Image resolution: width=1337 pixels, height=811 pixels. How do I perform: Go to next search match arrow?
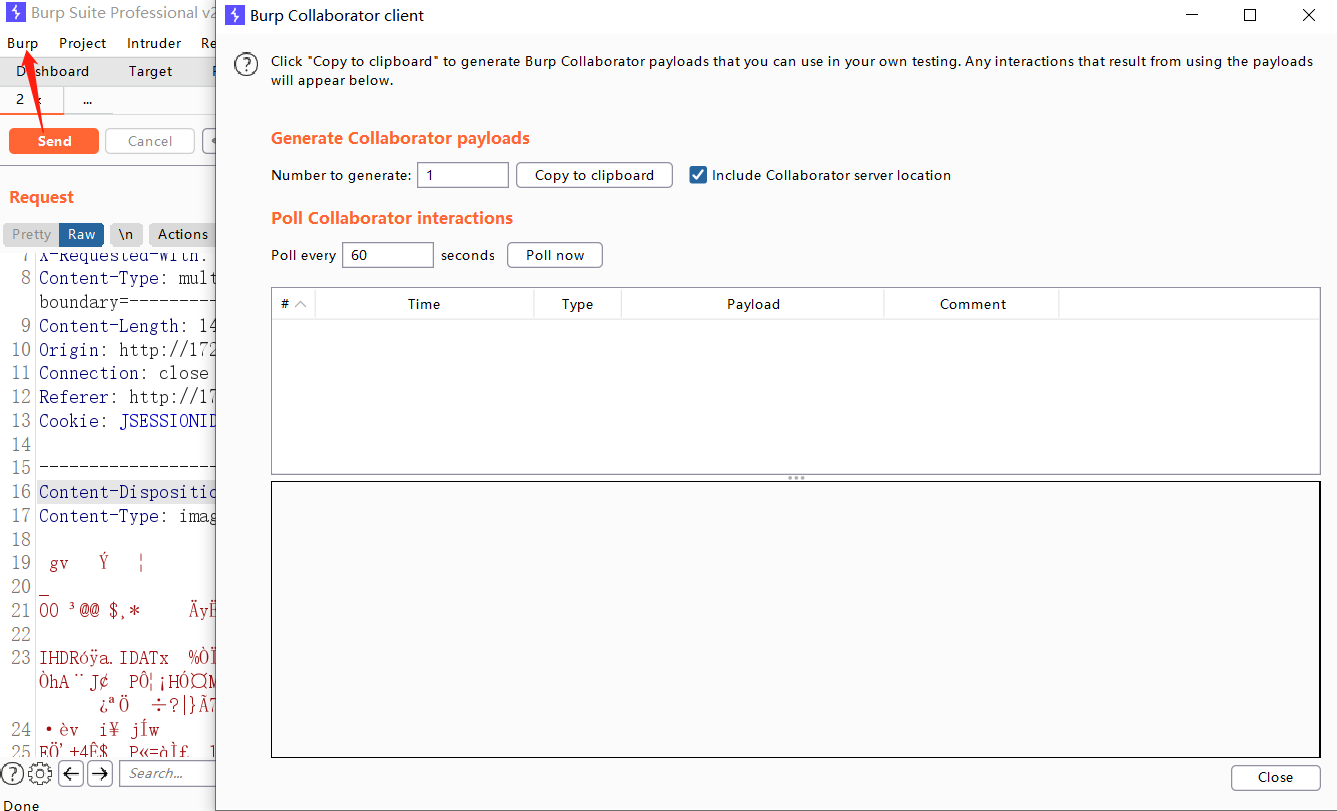(100, 773)
